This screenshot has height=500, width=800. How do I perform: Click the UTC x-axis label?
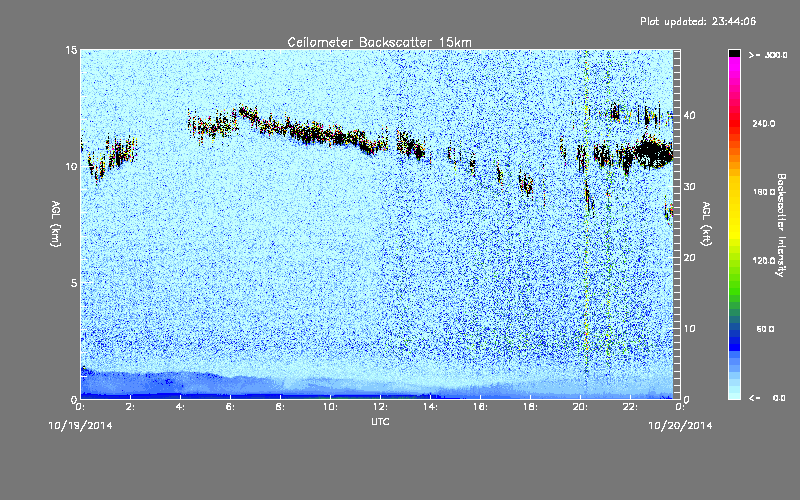tap(380, 422)
